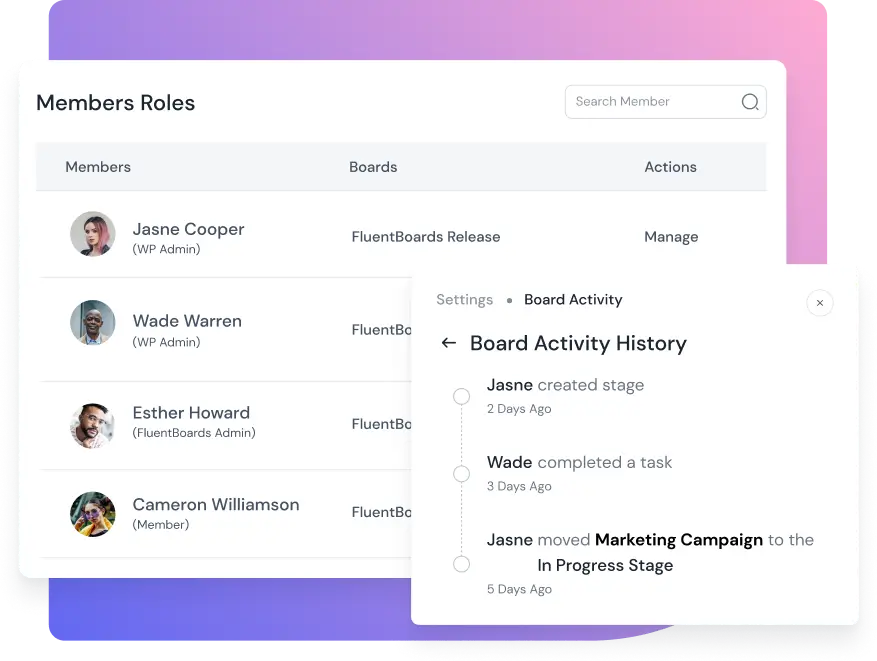Select the Board Activity breadcrumb tab
877x661 pixels.
[x=573, y=300]
